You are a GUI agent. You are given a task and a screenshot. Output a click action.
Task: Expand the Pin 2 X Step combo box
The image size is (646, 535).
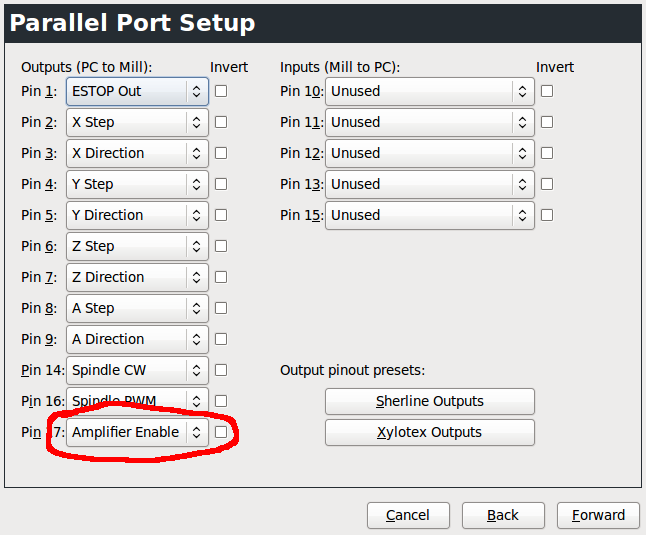point(137,122)
